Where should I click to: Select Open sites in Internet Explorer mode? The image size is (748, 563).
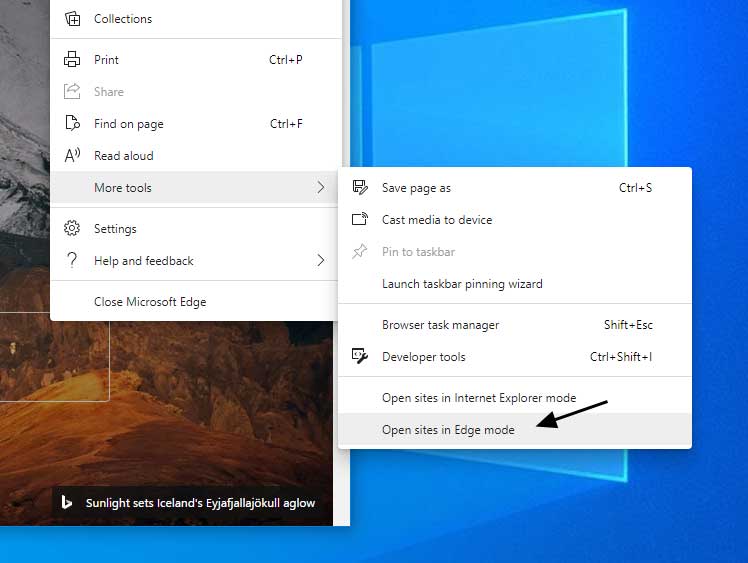coord(515,397)
